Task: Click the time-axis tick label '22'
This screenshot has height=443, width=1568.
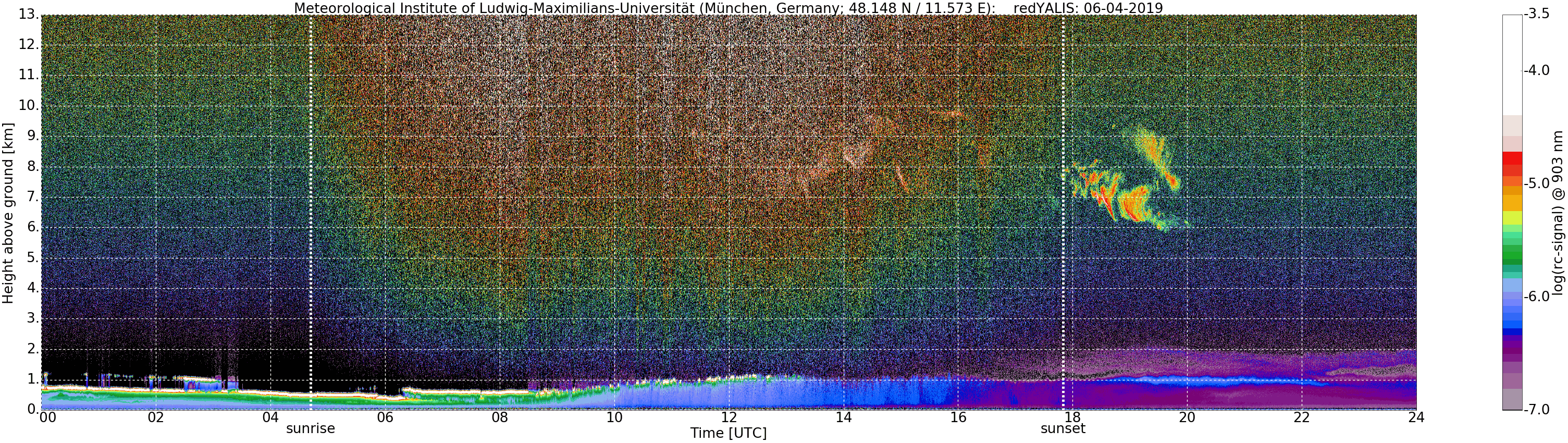Action: click(1302, 417)
